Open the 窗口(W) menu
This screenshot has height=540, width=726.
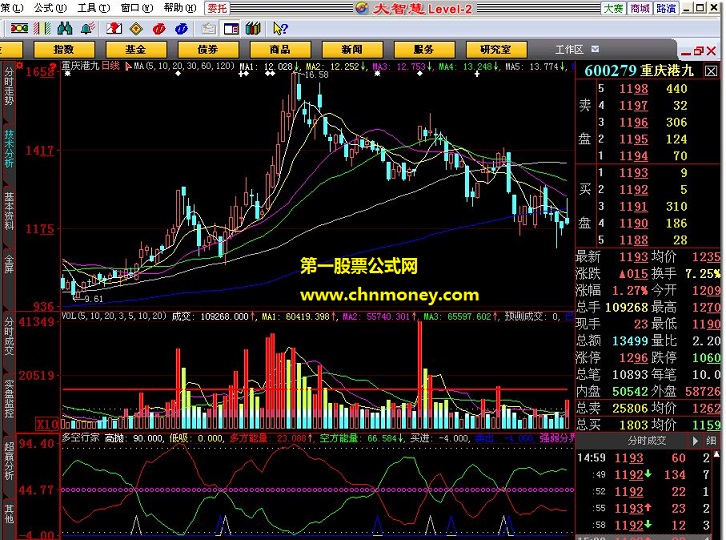137,8
